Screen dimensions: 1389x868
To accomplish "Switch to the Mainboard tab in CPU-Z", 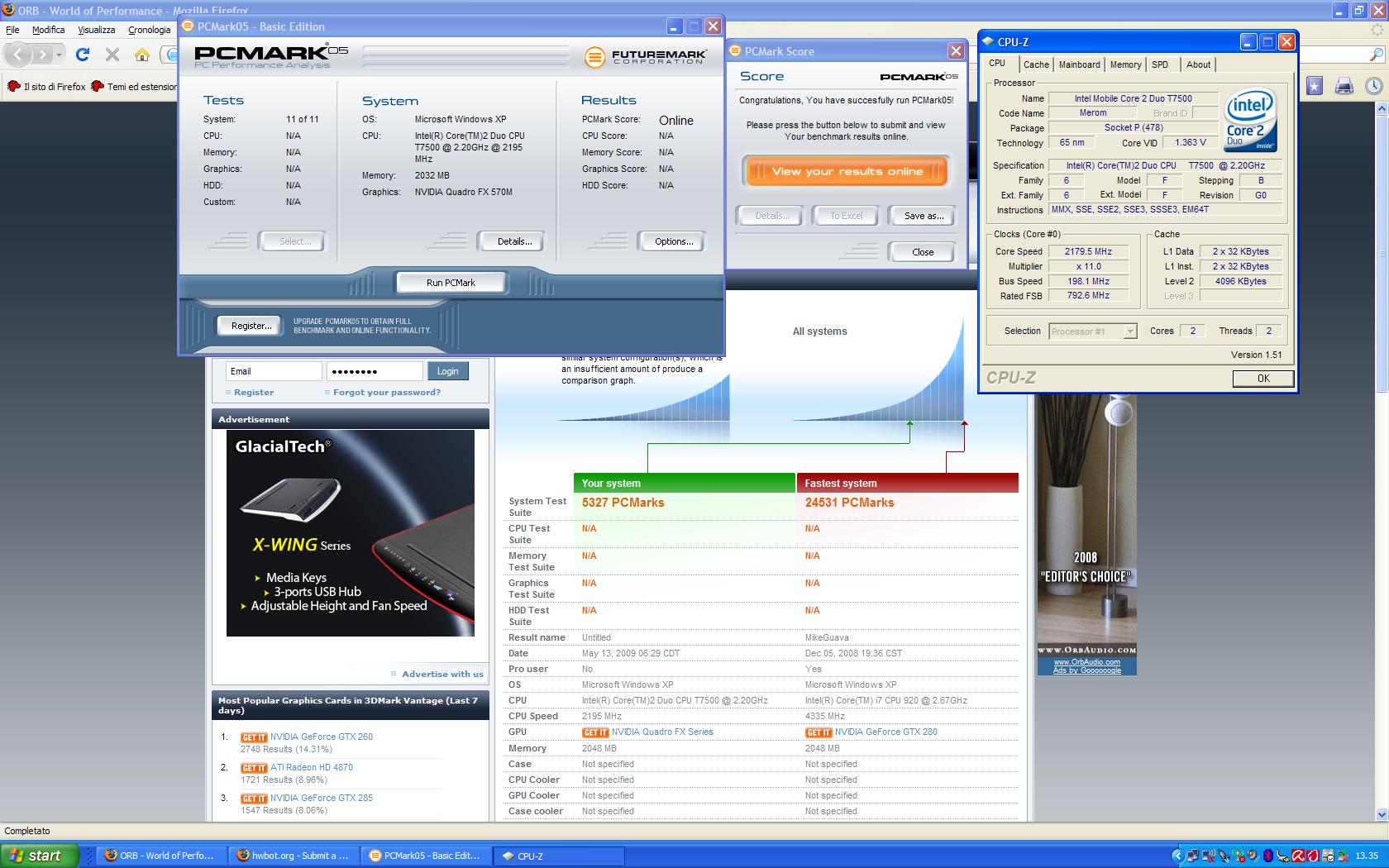I will [x=1079, y=64].
